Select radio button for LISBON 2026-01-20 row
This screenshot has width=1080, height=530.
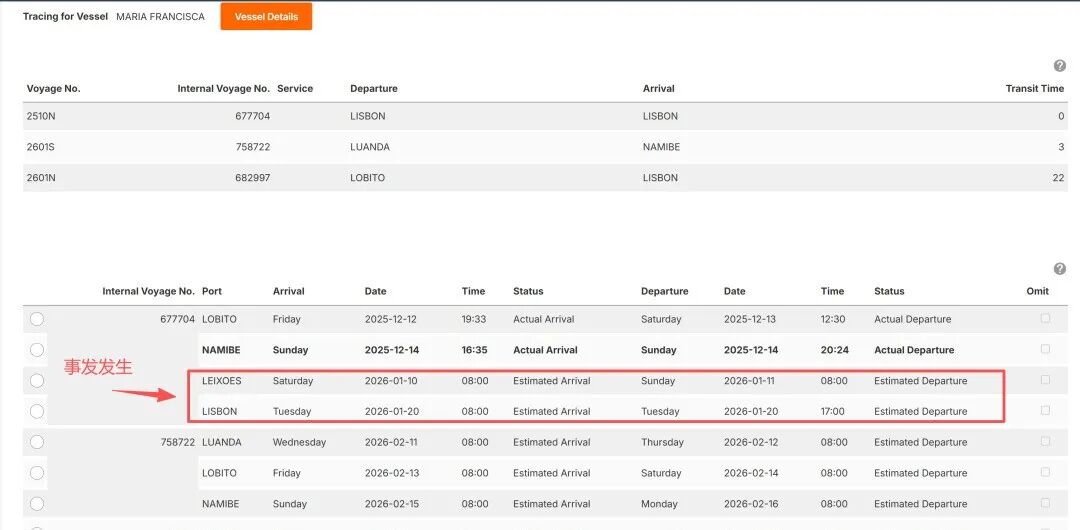coord(37,411)
